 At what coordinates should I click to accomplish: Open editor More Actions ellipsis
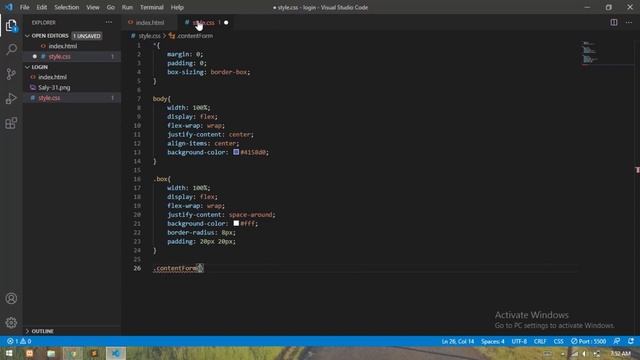tap(629, 22)
